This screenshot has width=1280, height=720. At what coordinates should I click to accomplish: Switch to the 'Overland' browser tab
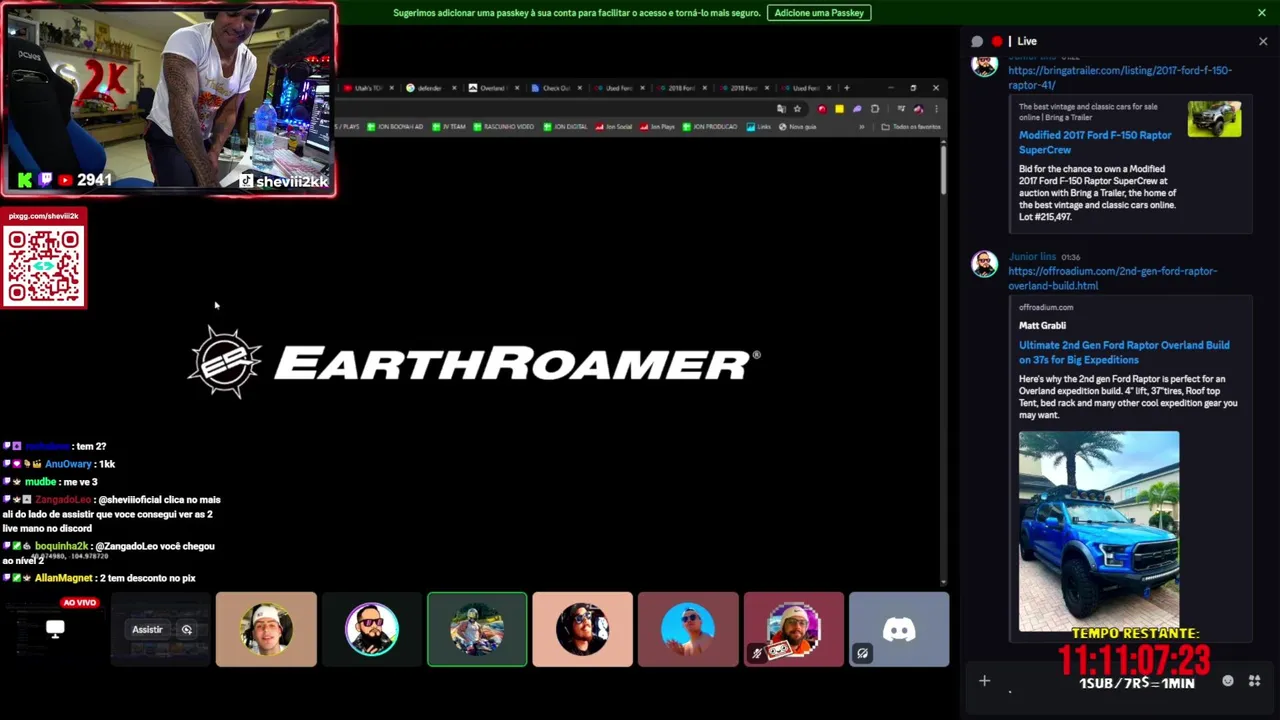[492, 88]
